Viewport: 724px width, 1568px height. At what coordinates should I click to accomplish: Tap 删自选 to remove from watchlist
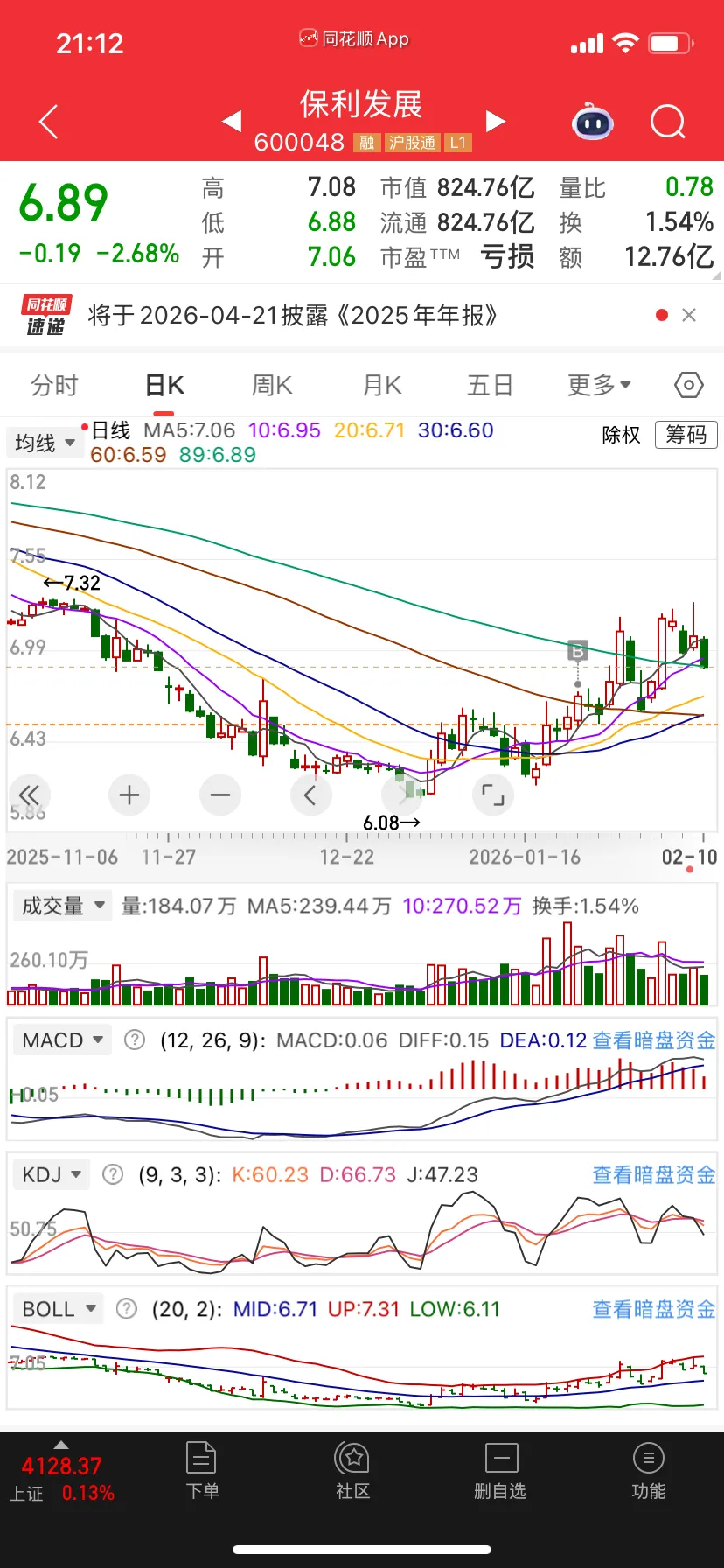(x=500, y=1471)
